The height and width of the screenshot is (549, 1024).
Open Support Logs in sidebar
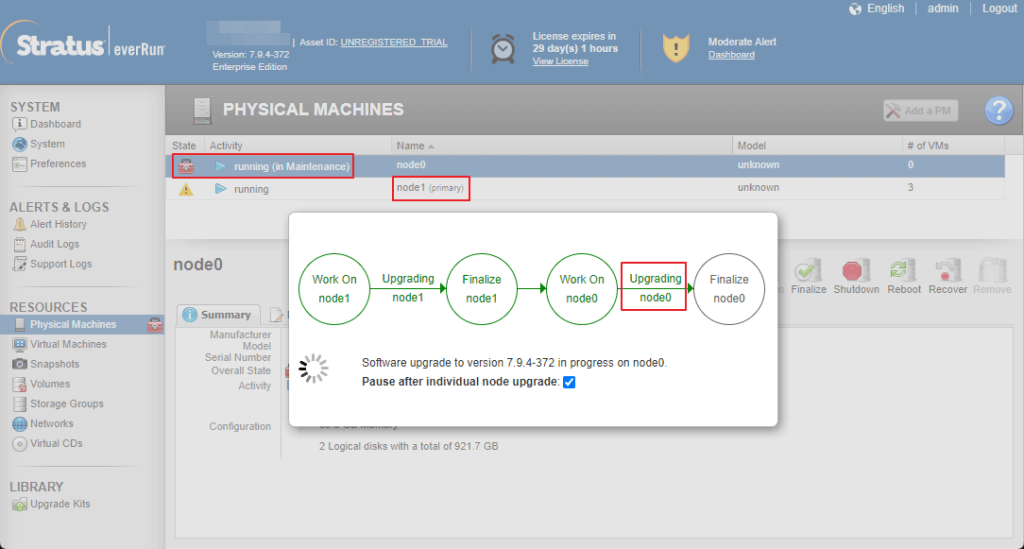[x=61, y=264]
